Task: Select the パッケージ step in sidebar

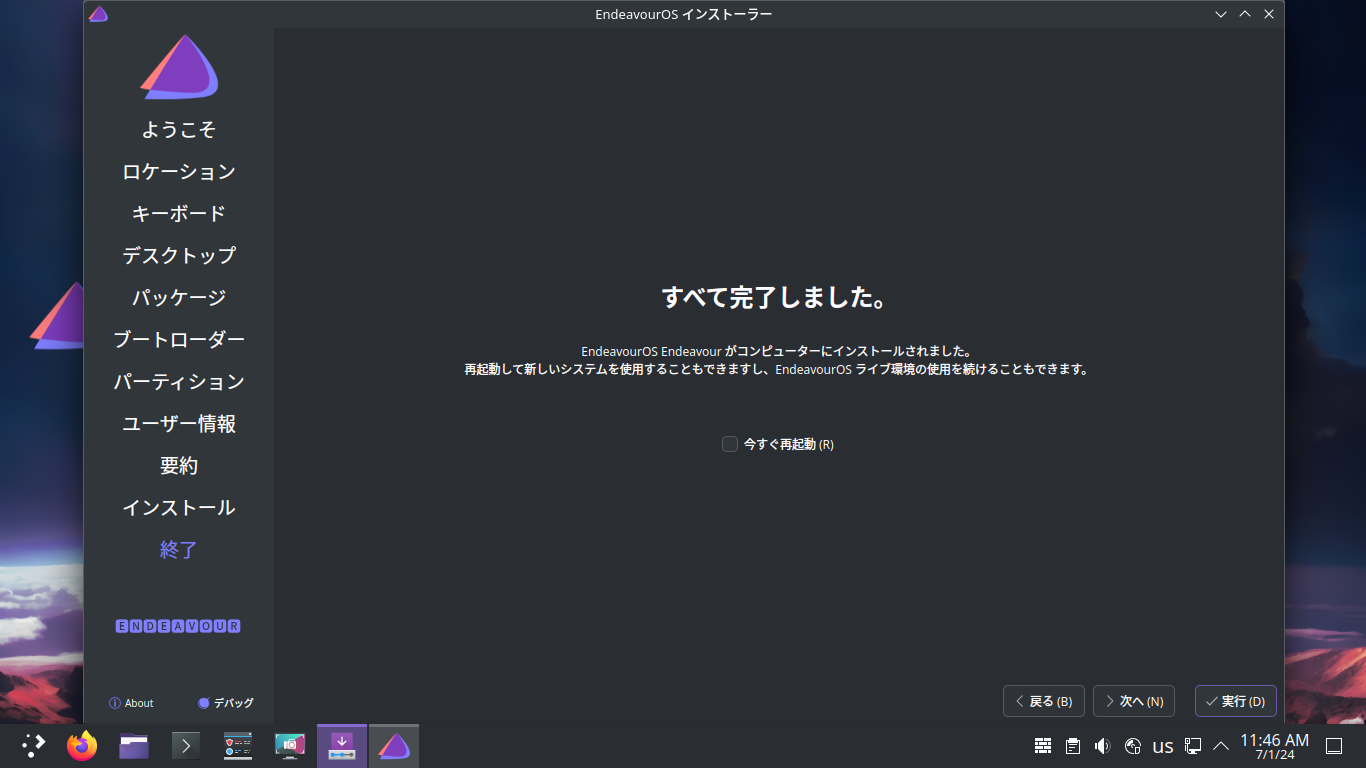Action: [x=179, y=298]
